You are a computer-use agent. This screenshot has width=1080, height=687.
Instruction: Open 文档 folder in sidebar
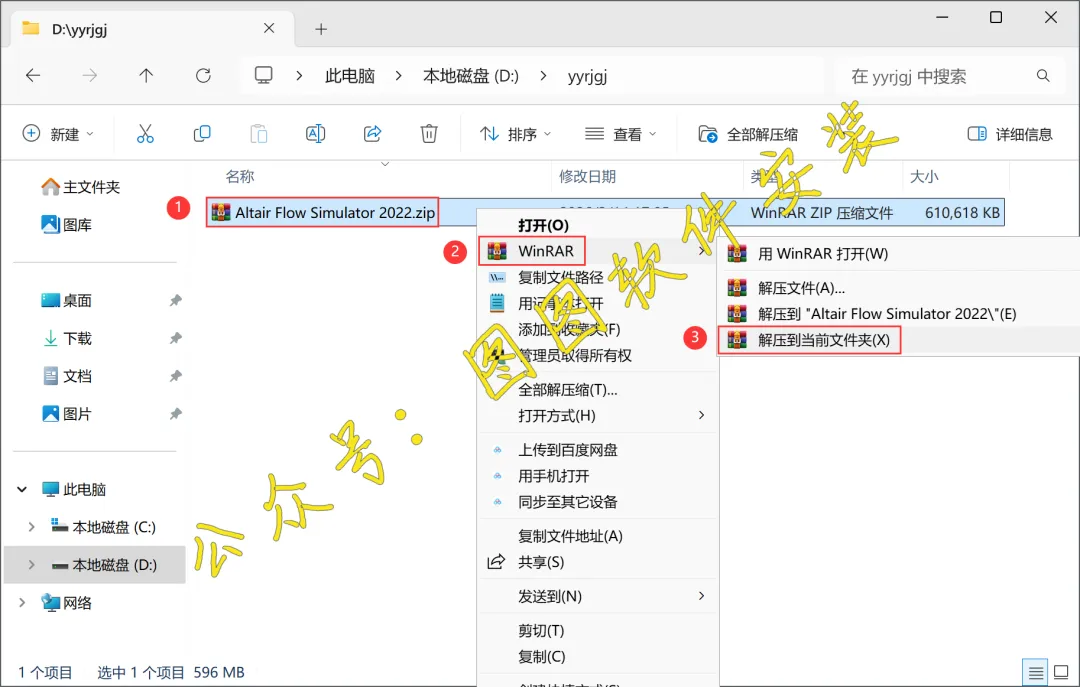coord(66,376)
